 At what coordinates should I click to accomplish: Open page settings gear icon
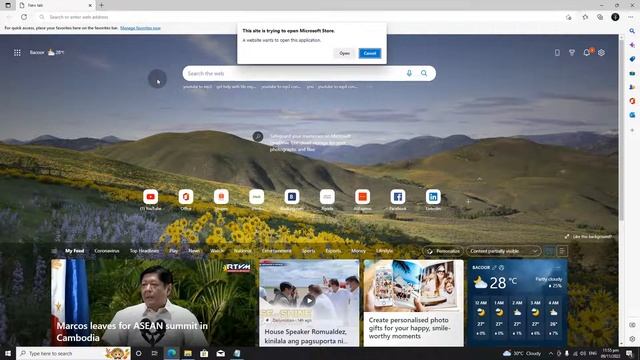click(x=601, y=53)
